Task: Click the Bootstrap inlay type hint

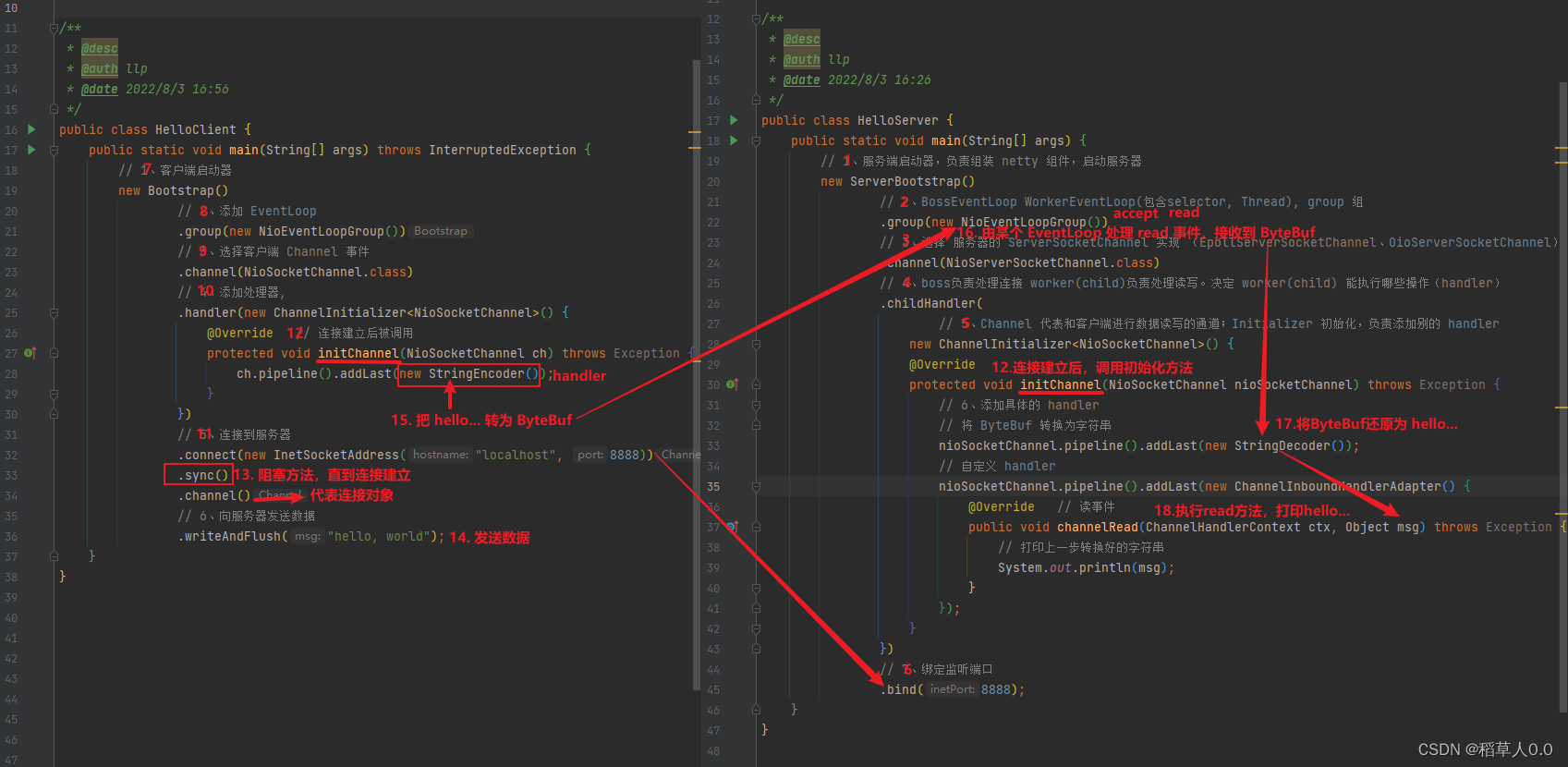Action: (x=441, y=231)
